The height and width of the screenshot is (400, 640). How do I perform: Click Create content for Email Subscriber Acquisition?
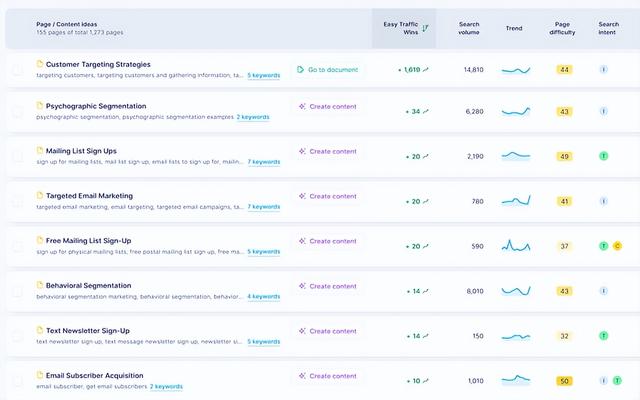pos(328,376)
